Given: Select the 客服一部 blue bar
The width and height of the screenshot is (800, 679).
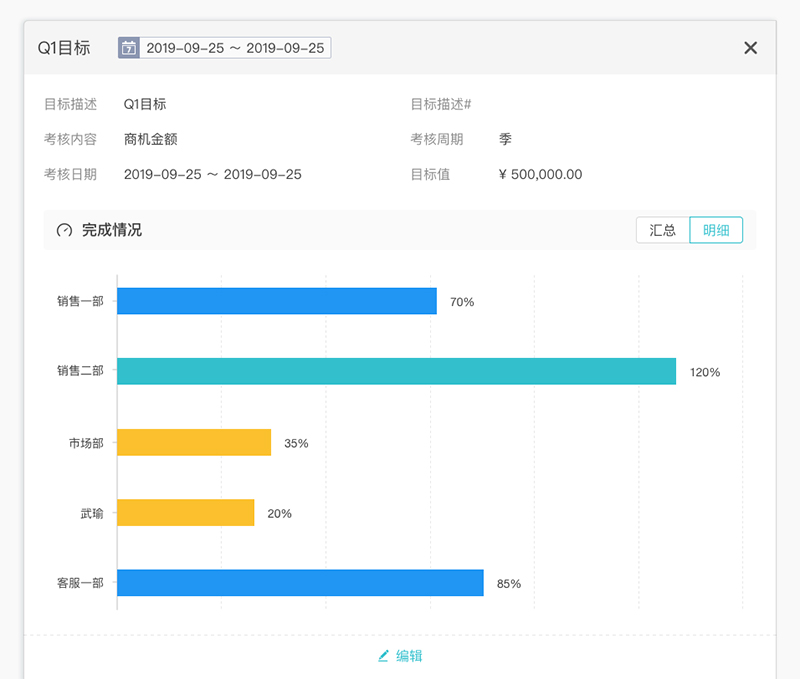Looking at the screenshot, I should tap(300, 583).
